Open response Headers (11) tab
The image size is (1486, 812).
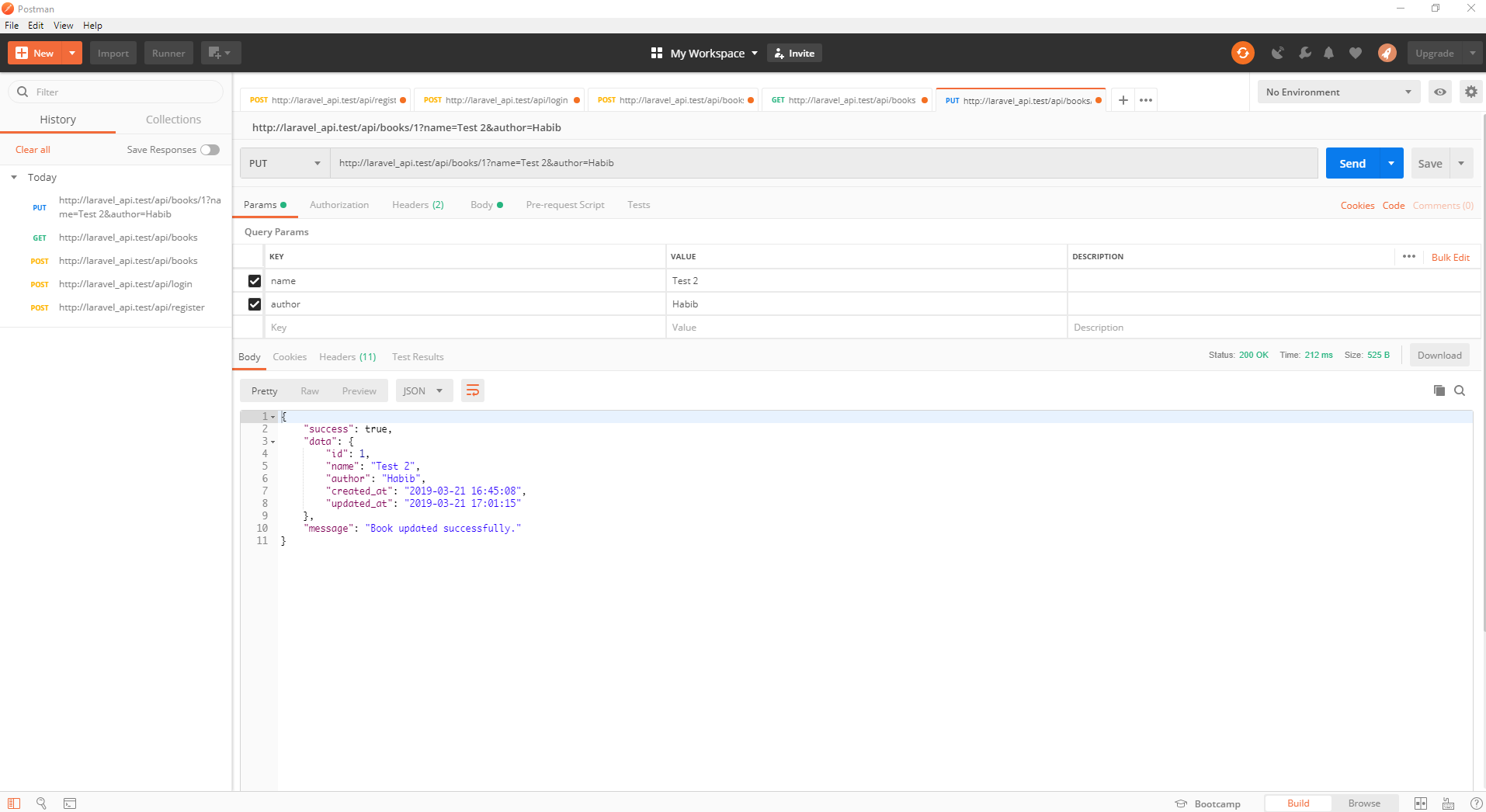(347, 357)
